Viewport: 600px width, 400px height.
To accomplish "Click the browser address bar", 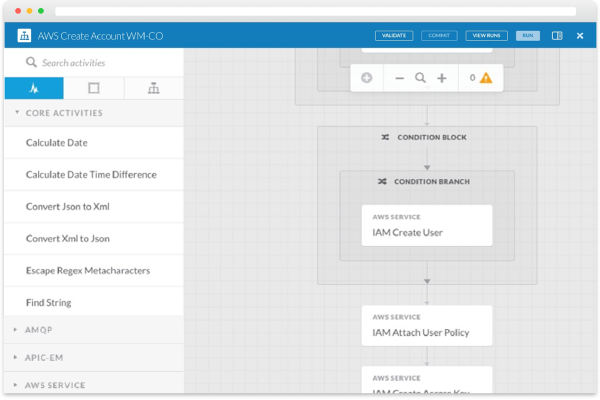I will 316,11.
